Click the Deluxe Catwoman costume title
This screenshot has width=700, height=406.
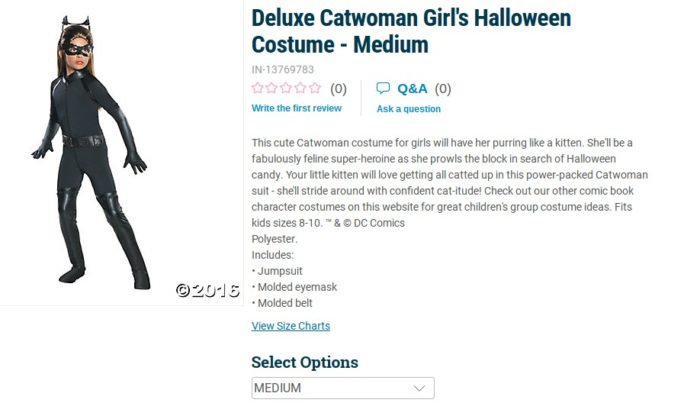click(x=411, y=31)
